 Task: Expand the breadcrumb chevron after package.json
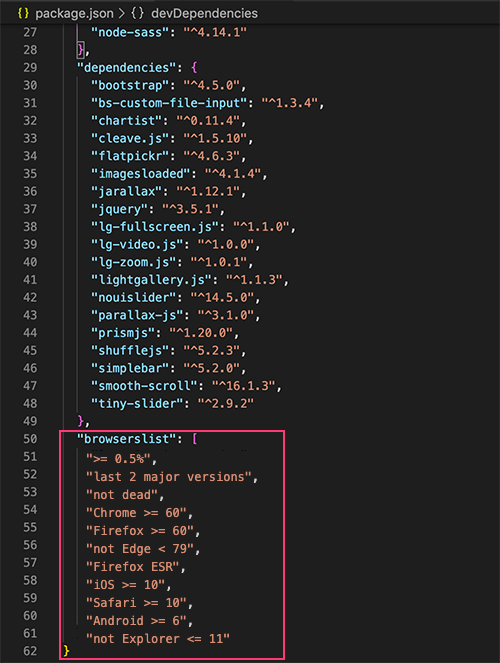point(122,14)
